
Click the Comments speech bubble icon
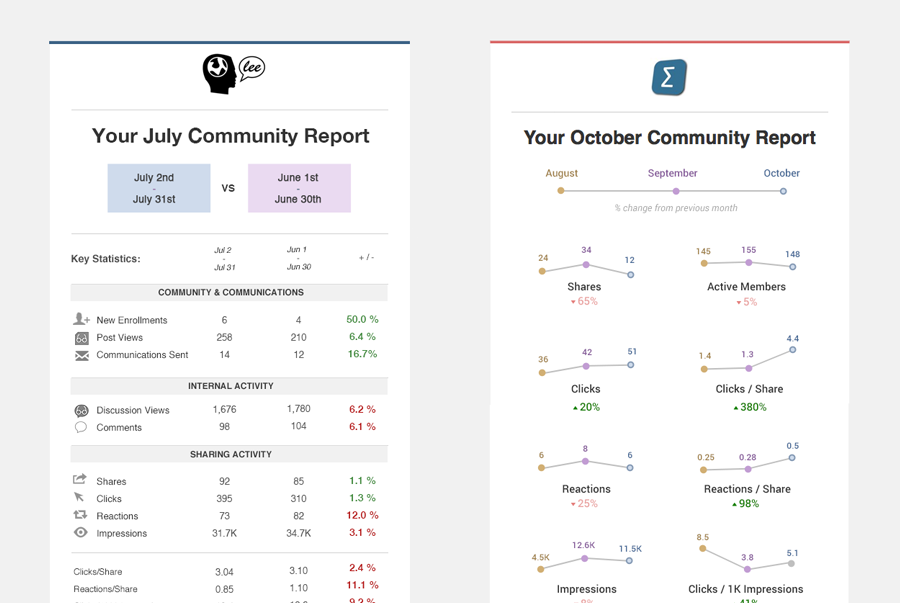tap(81, 427)
